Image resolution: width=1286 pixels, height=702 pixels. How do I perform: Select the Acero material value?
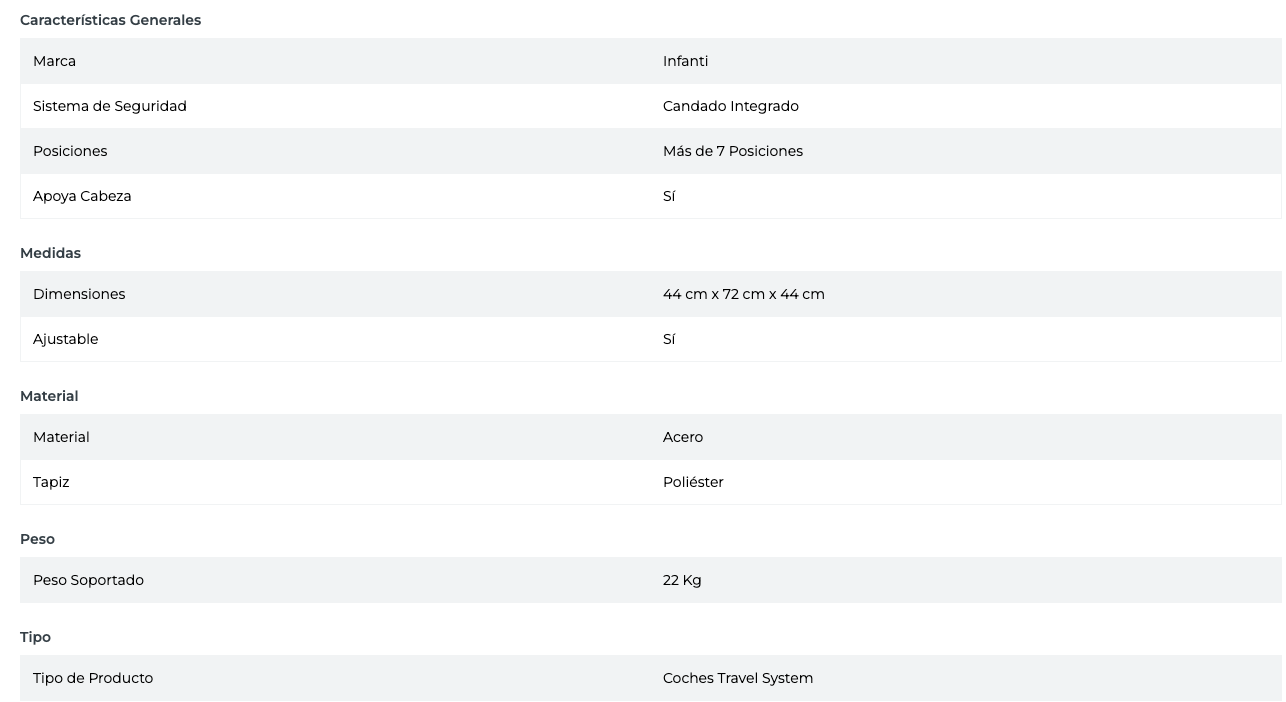[x=682, y=437]
